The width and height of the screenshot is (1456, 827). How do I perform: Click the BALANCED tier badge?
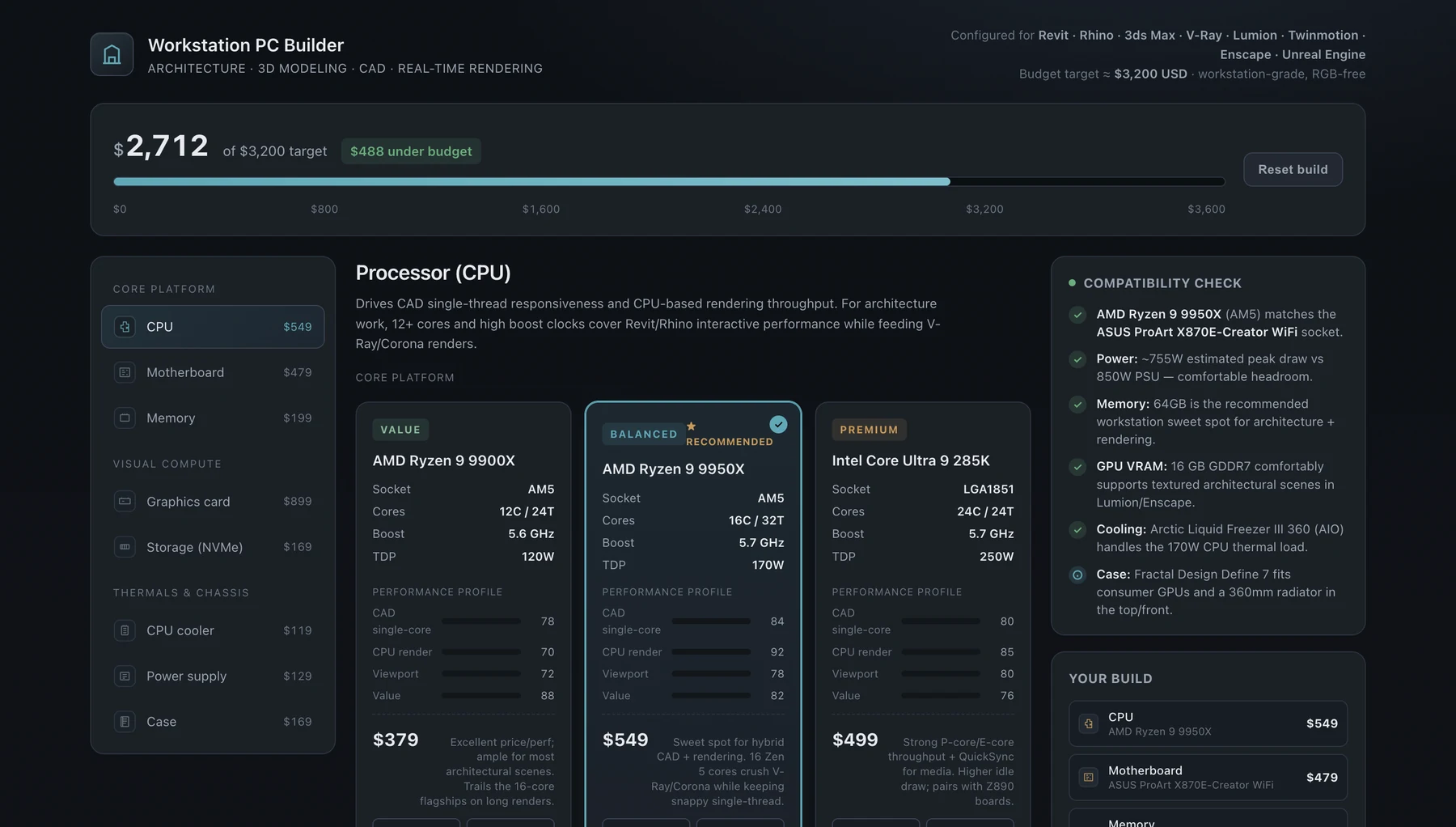coord(644,435)
